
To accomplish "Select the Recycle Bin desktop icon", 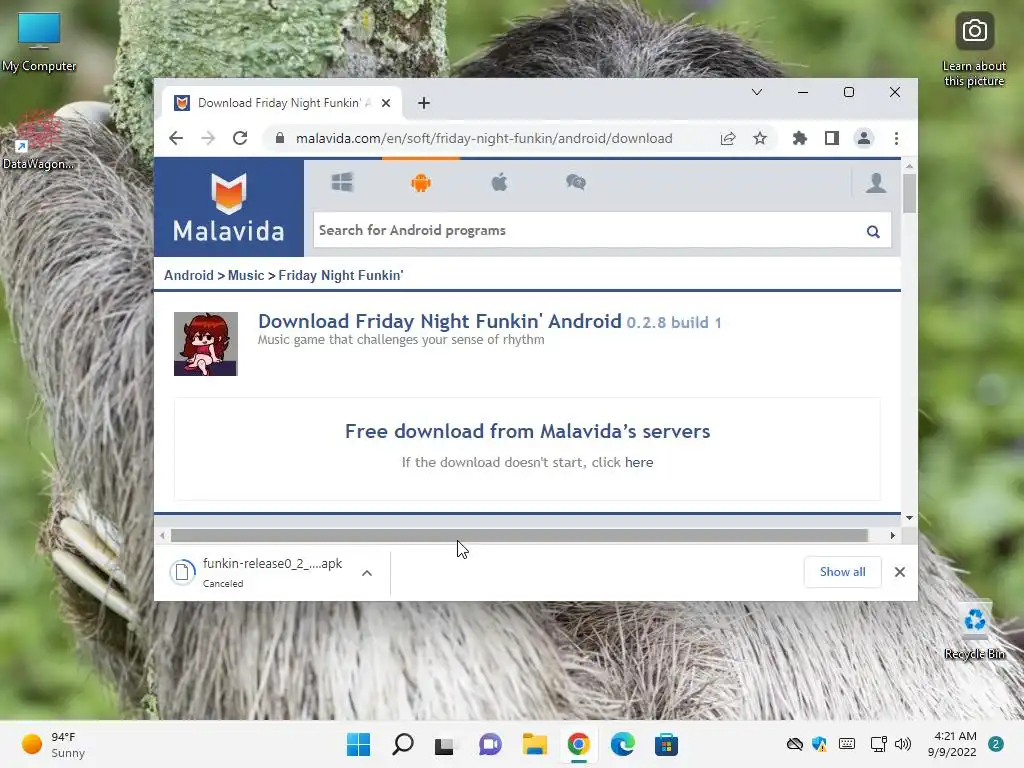I will click(974, 632).
